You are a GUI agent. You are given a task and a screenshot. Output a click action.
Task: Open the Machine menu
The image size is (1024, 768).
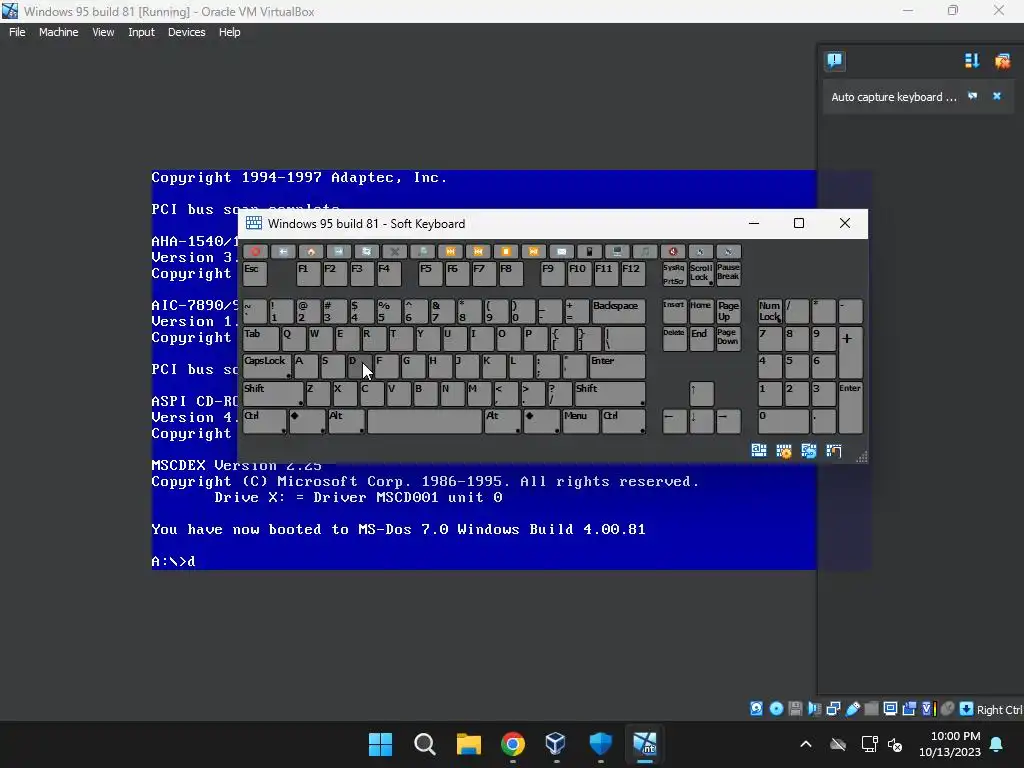click(x=58, y=32)
